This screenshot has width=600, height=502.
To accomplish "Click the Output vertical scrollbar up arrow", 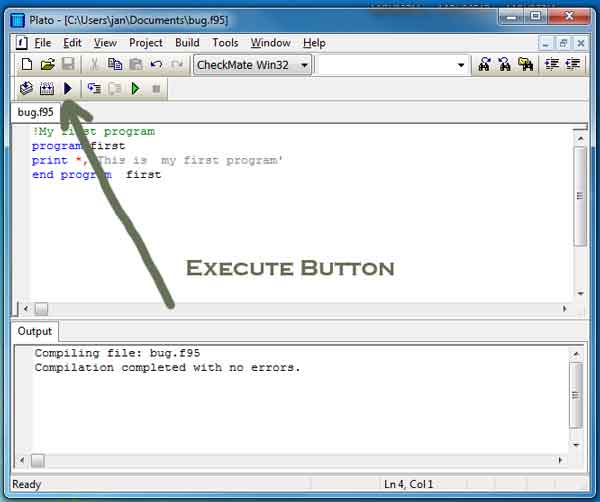I will coord(576,354).
